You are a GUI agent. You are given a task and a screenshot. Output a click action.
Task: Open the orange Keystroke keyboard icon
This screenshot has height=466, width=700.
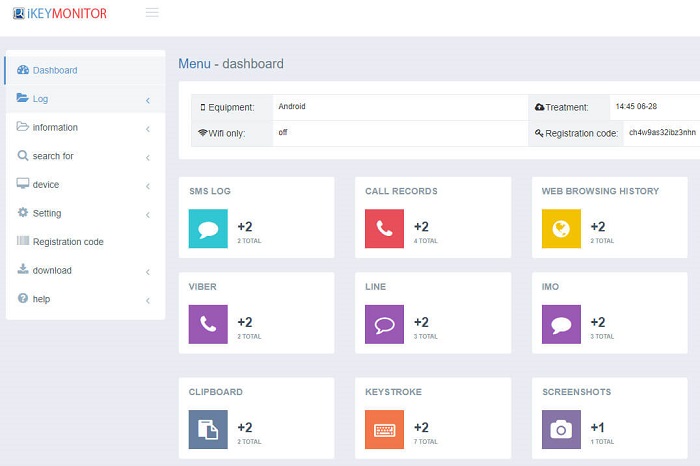pos(384,430)
